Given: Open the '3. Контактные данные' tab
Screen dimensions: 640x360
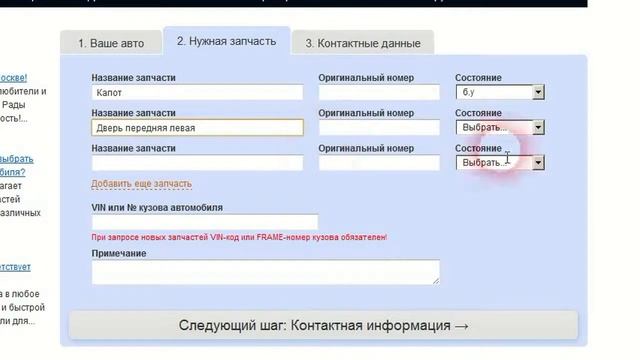Looking at the screenshot, I should point(363,42).
